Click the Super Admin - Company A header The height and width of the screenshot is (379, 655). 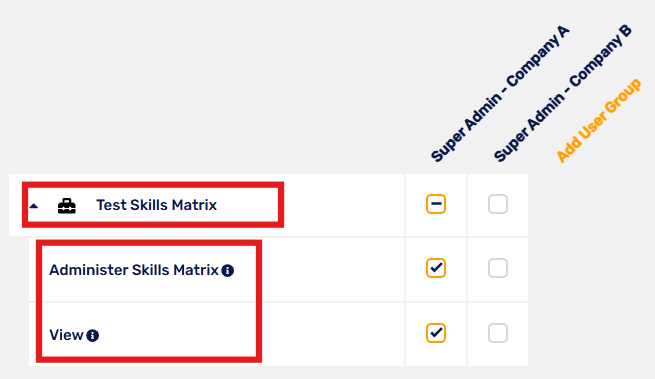[x=500, y=94]
